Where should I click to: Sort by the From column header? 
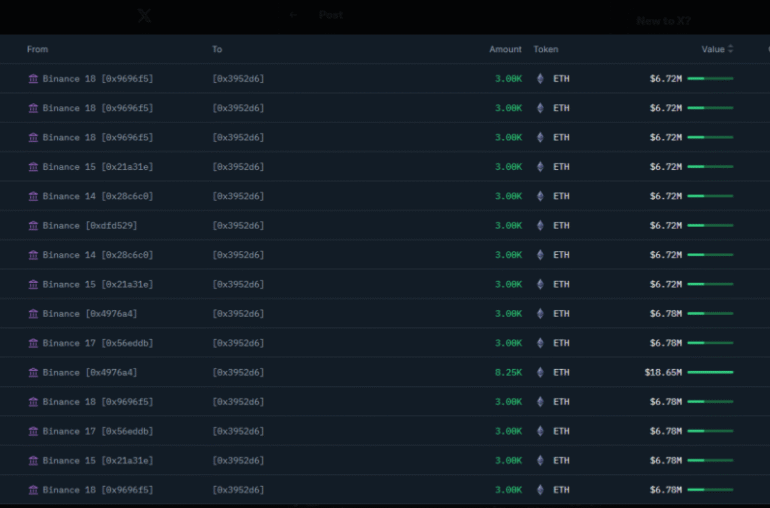tap(37, 49)
